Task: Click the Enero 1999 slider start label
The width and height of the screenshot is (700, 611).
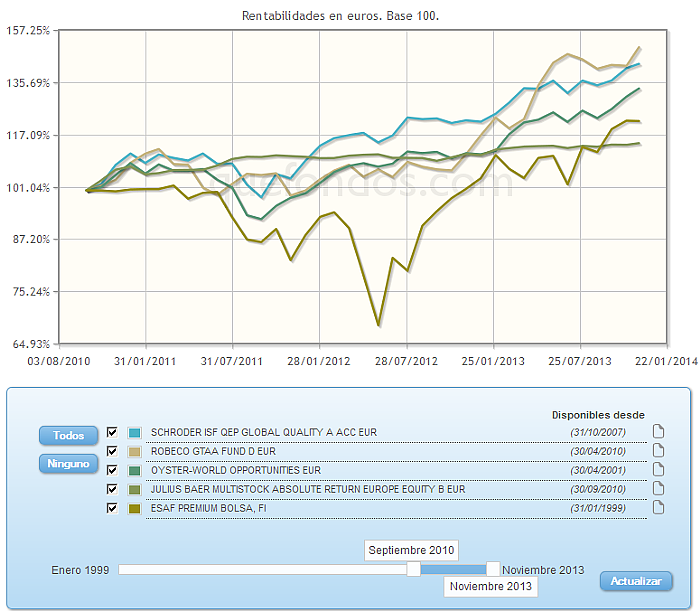Action: (80, 570)
